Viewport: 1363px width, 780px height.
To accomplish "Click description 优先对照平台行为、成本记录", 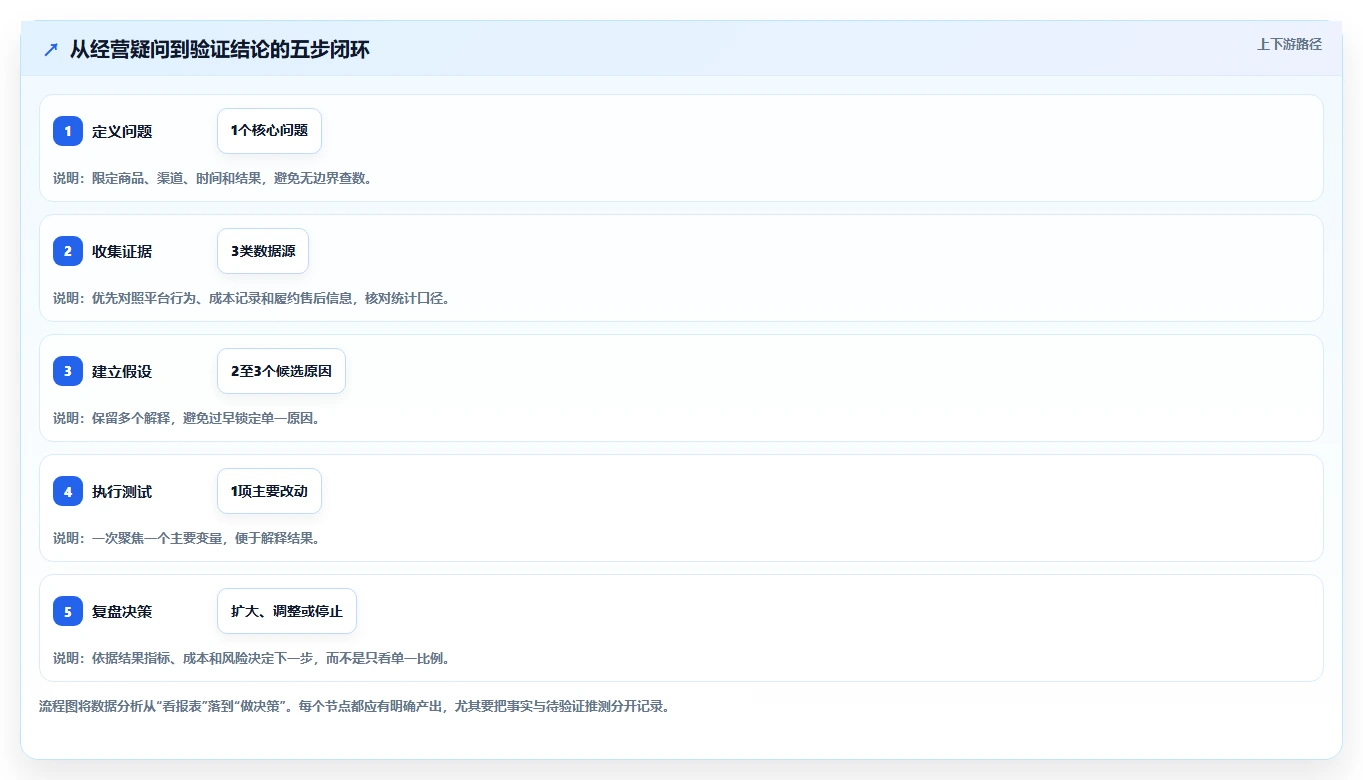I will click(x=252, y=298).
